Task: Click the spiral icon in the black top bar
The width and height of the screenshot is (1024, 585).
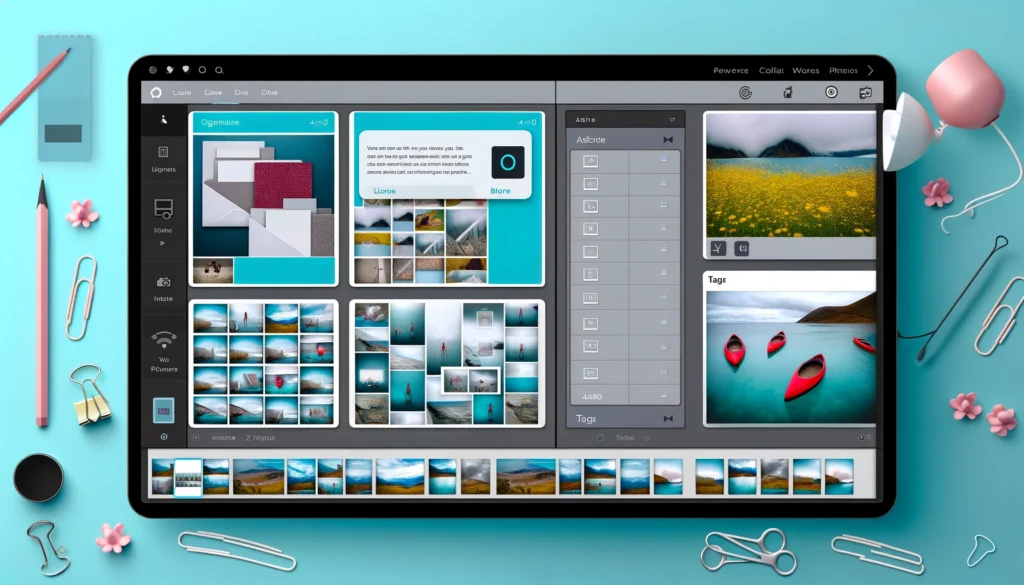Action: pyautogui.click(x=153, y=70)
